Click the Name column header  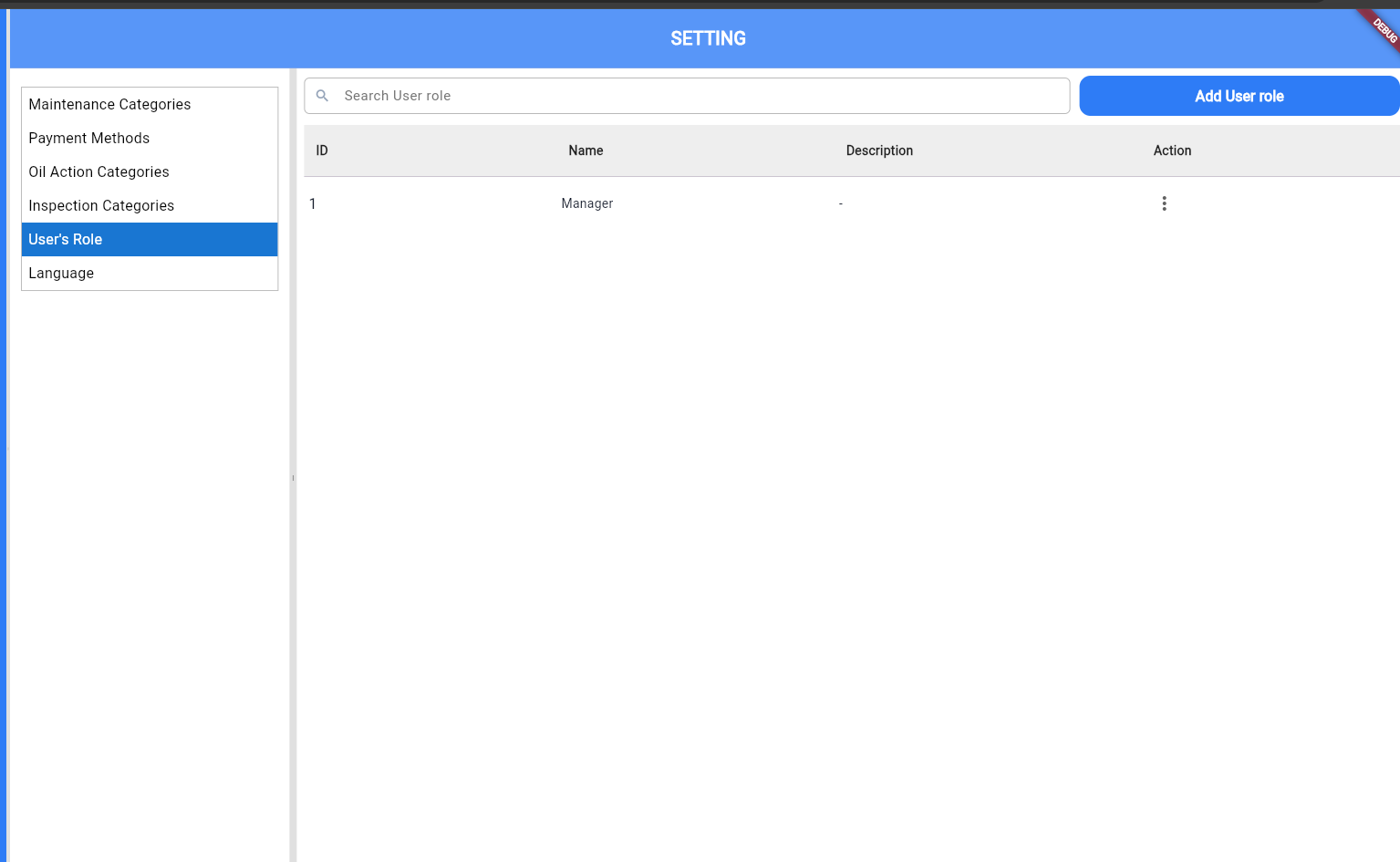pos(586,151)
